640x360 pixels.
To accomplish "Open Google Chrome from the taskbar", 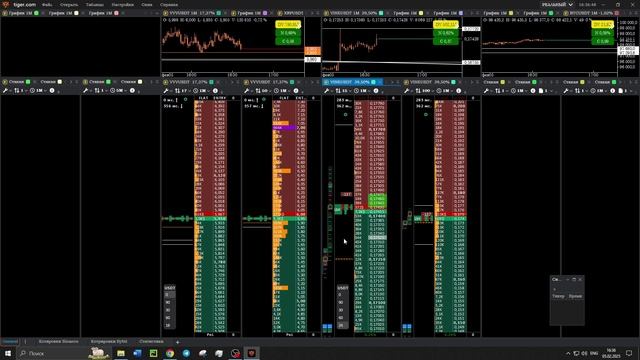I will (x=170, y=353).
